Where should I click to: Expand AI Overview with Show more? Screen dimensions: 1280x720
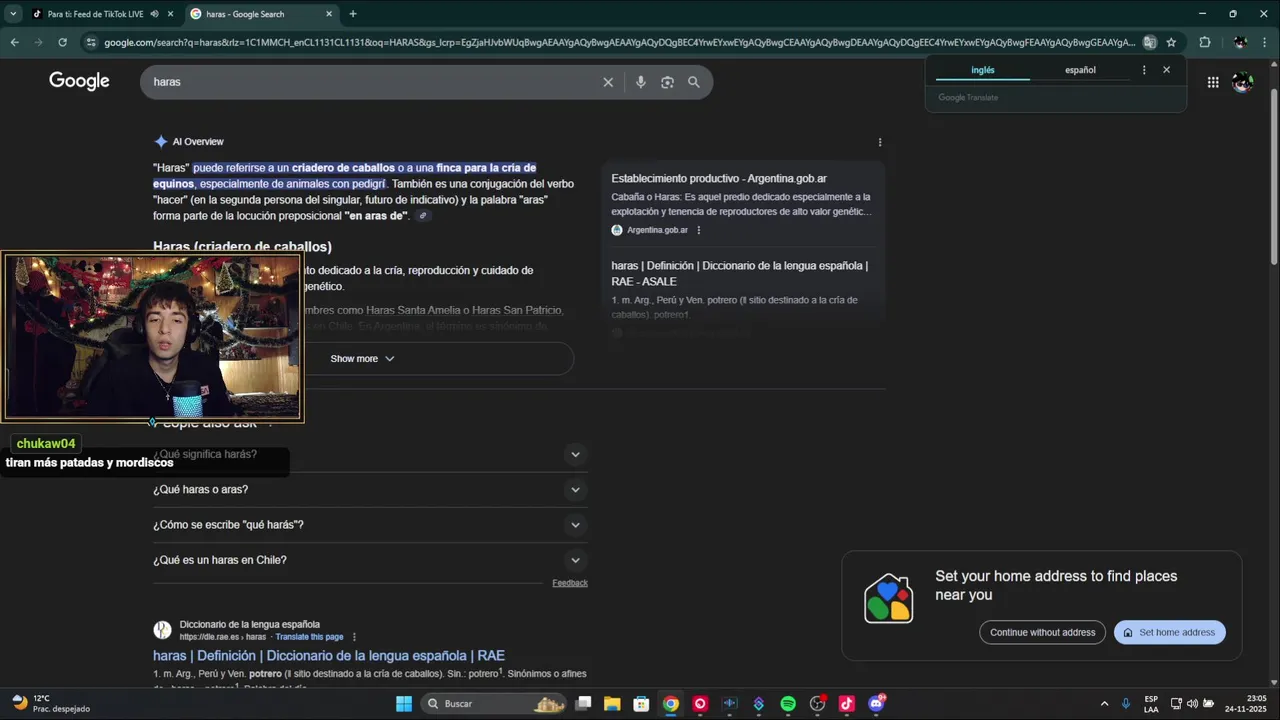tap(362, 359)
